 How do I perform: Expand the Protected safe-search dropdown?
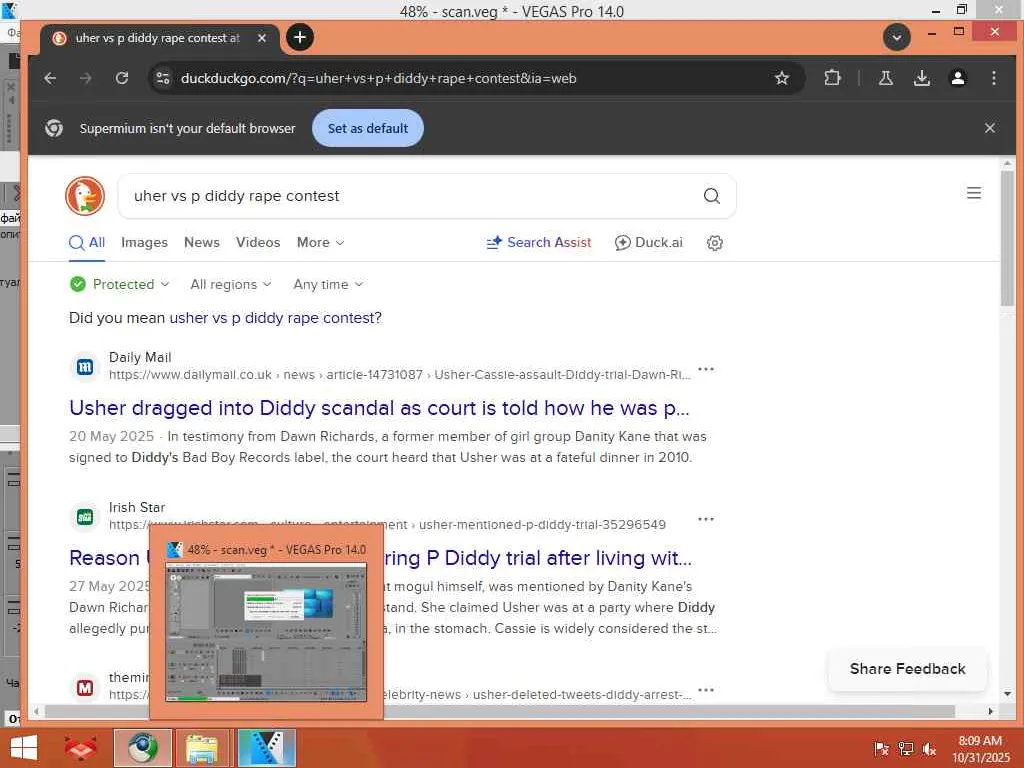(120, 284)
